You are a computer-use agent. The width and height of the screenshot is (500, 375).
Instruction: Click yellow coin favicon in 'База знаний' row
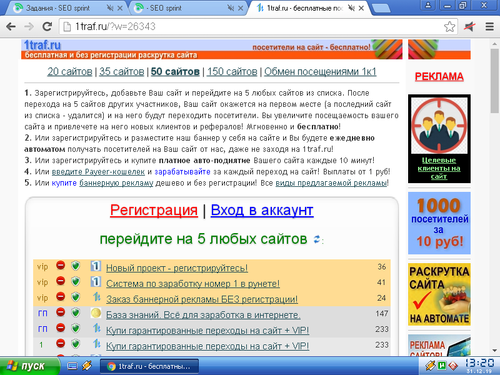click(x=96, y=313)
